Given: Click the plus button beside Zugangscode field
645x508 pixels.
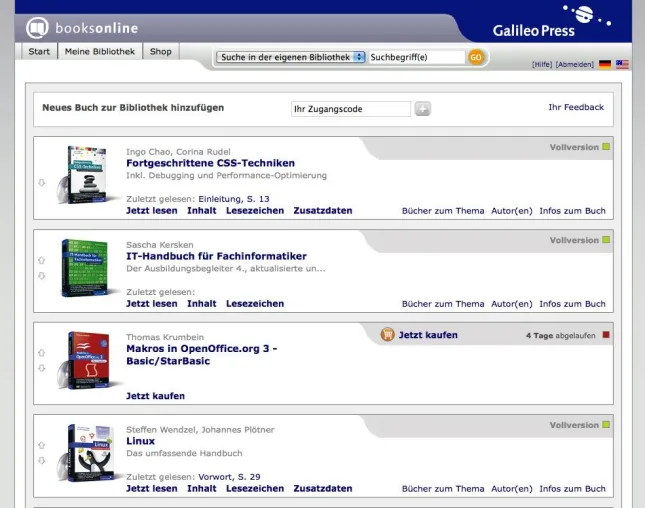Looking at the screenshot, I should 422,109.
